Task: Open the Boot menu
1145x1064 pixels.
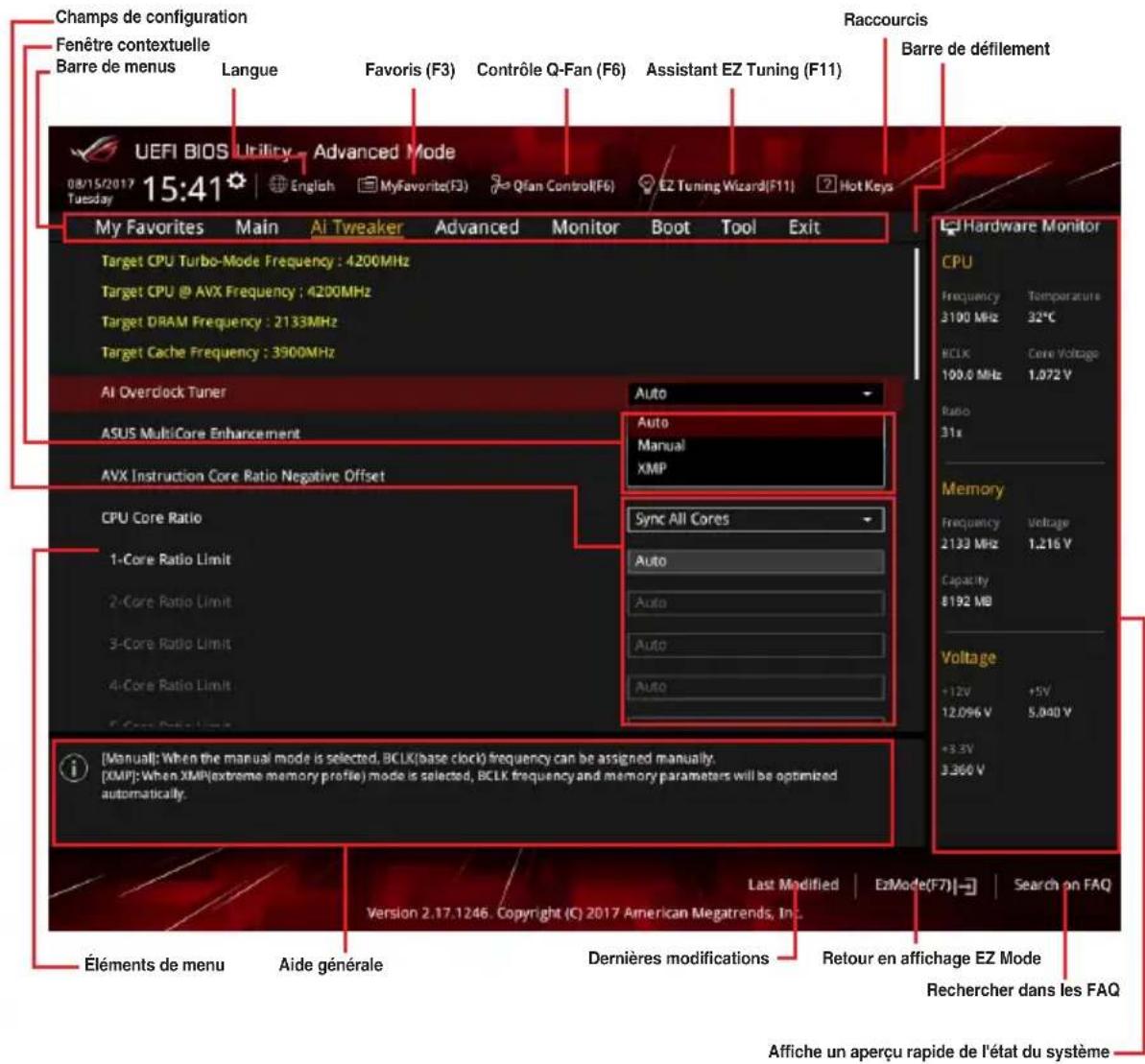Action: pos(670,227)
